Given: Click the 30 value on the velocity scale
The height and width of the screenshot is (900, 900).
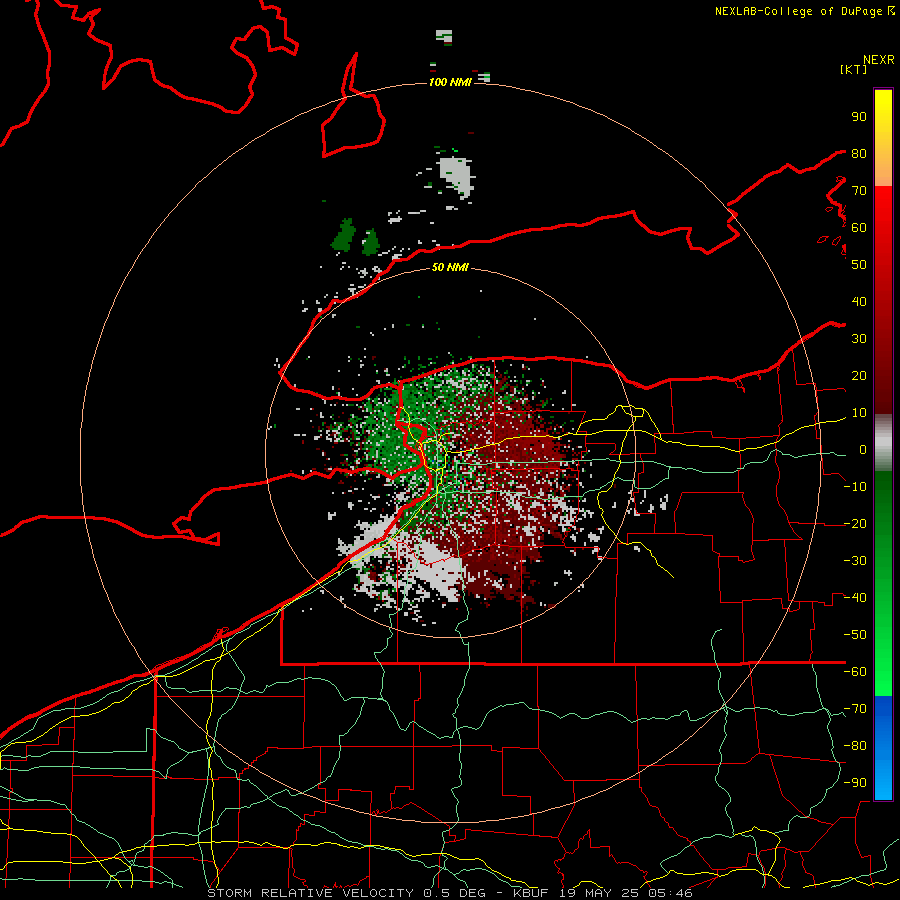Looking at the screenshot, I should [x=859, y=339].
